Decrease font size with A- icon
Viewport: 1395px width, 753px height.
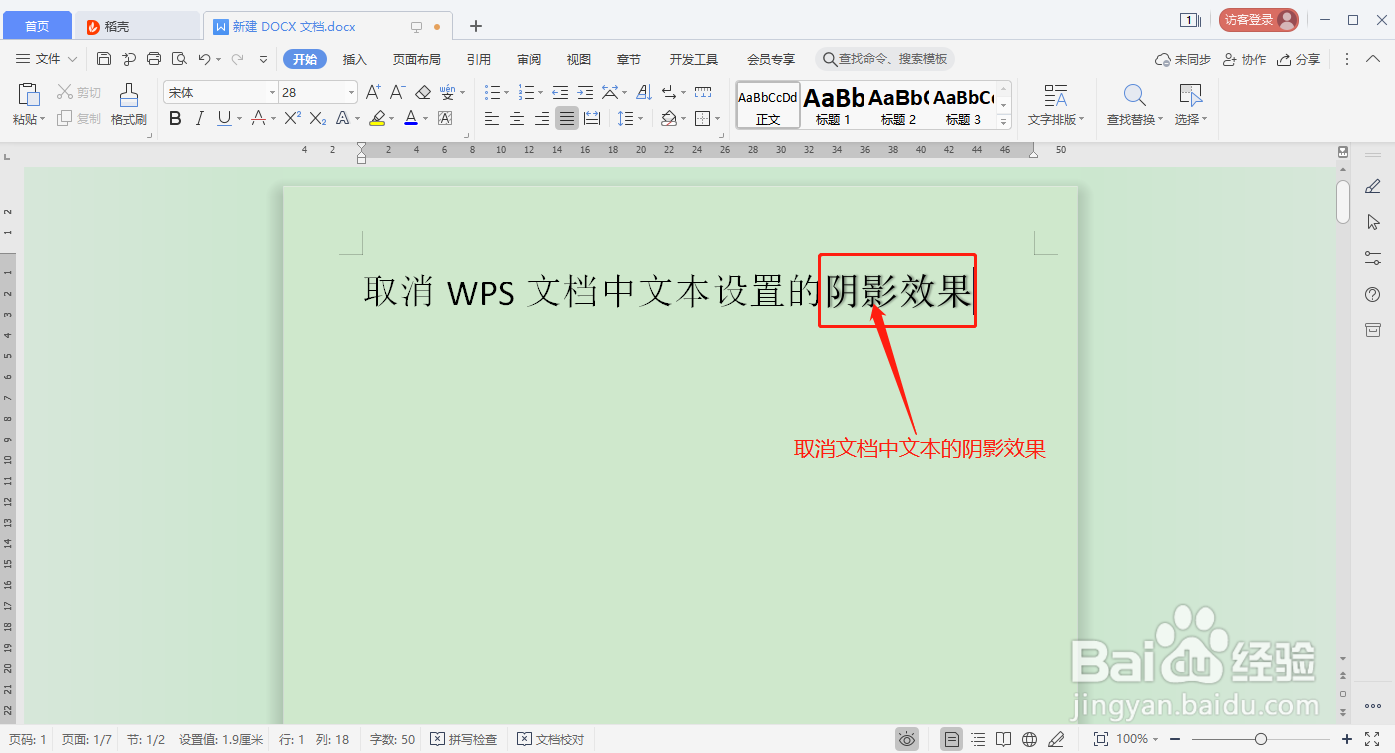(x=397, y=92)
